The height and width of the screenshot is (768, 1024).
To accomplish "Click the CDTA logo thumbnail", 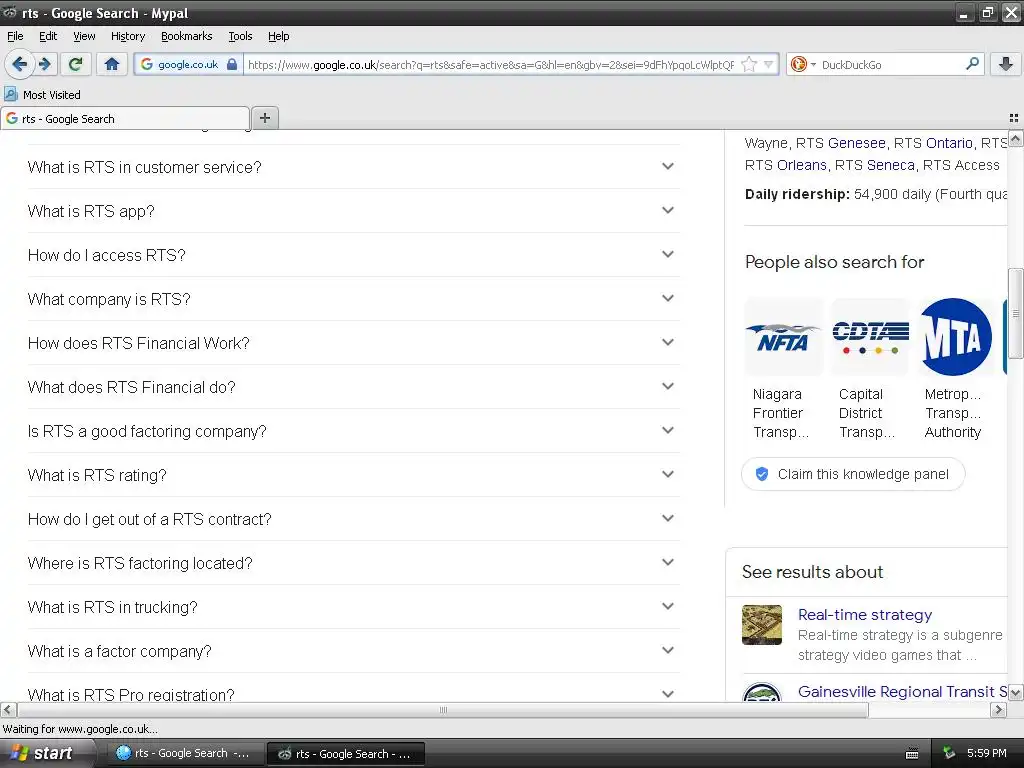I will [x=870, y=337].
